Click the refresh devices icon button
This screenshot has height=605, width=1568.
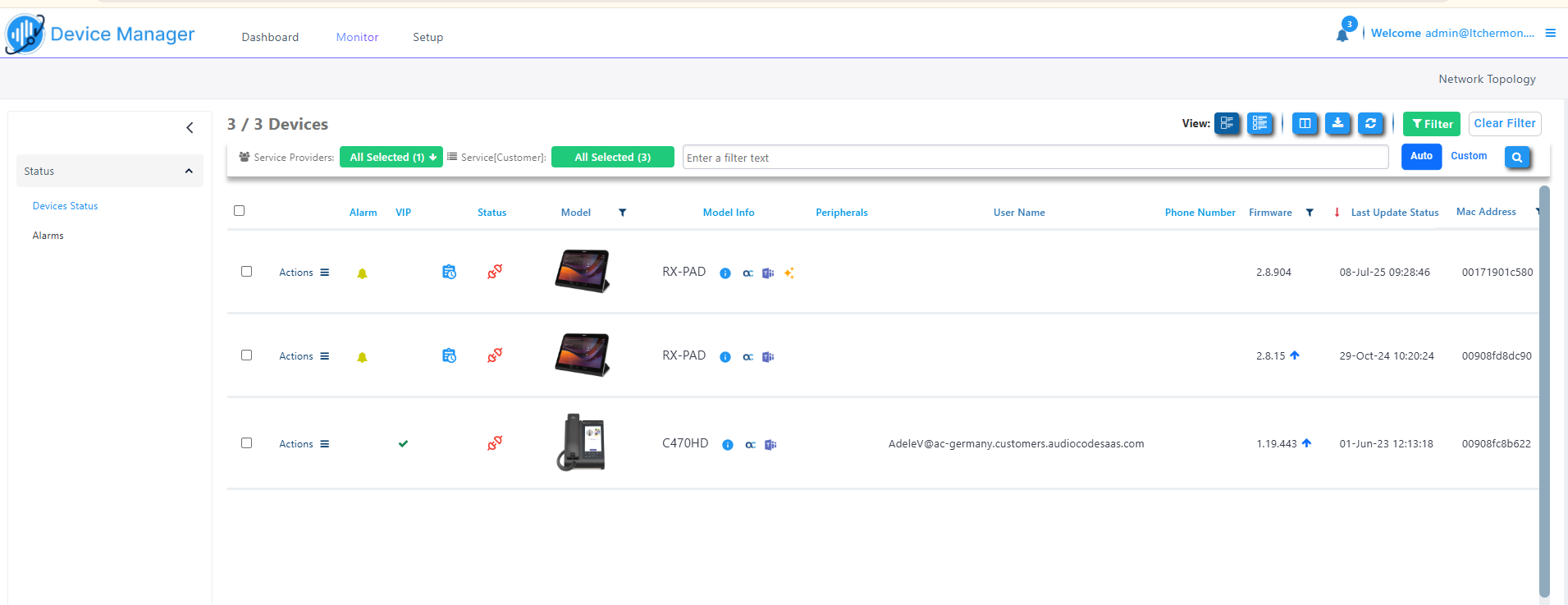(1370, 124)
